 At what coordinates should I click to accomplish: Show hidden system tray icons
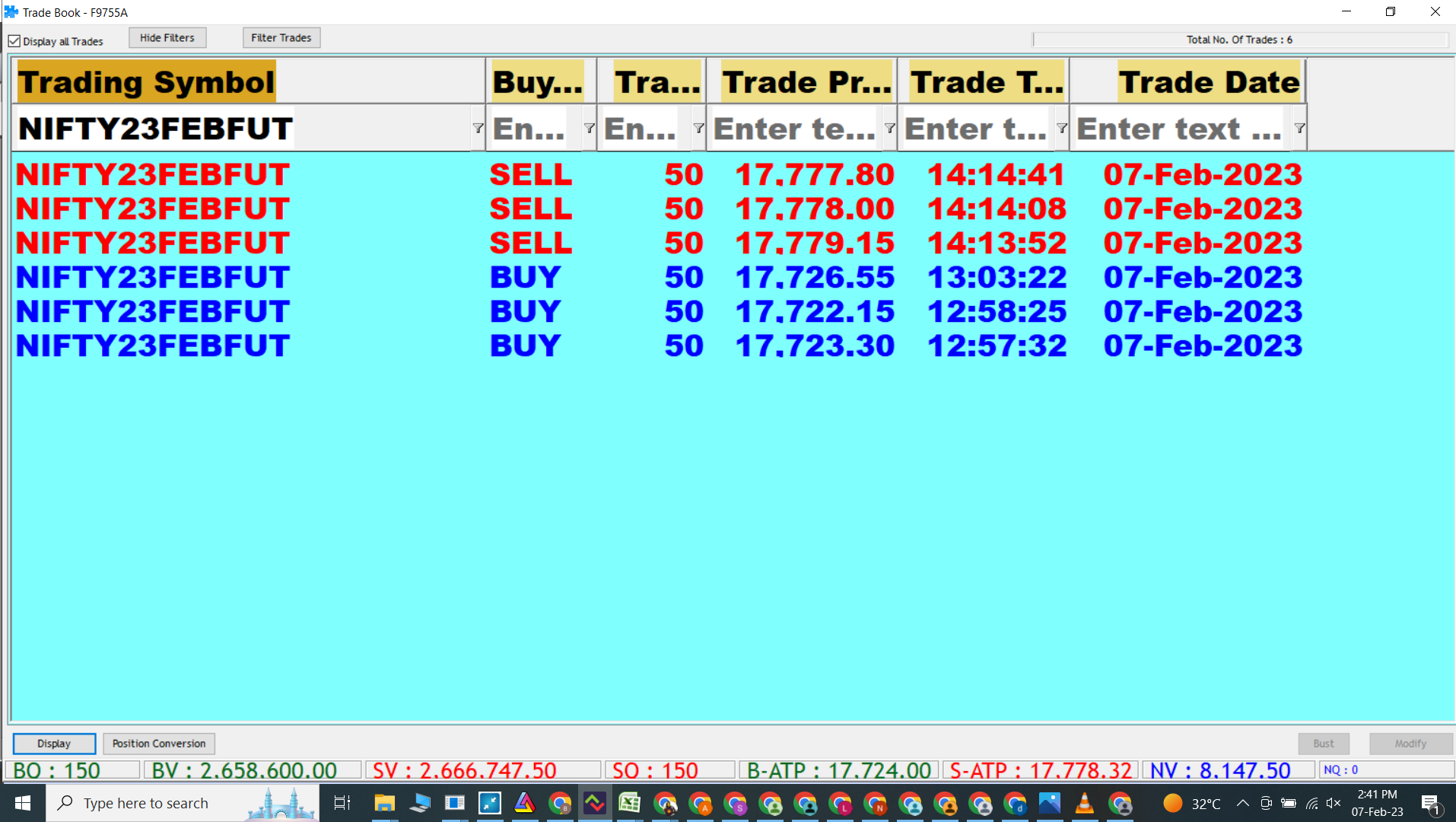[x=1242, y=803]
